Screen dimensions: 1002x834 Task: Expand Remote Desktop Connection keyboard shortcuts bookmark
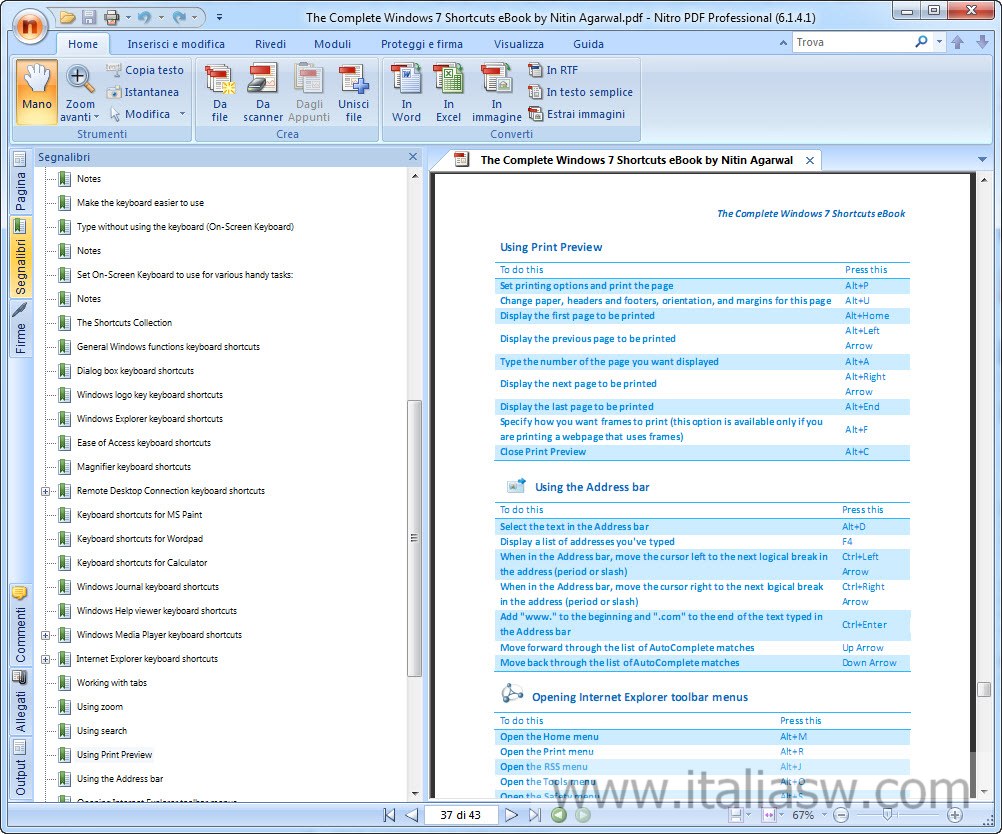point(45,491)
